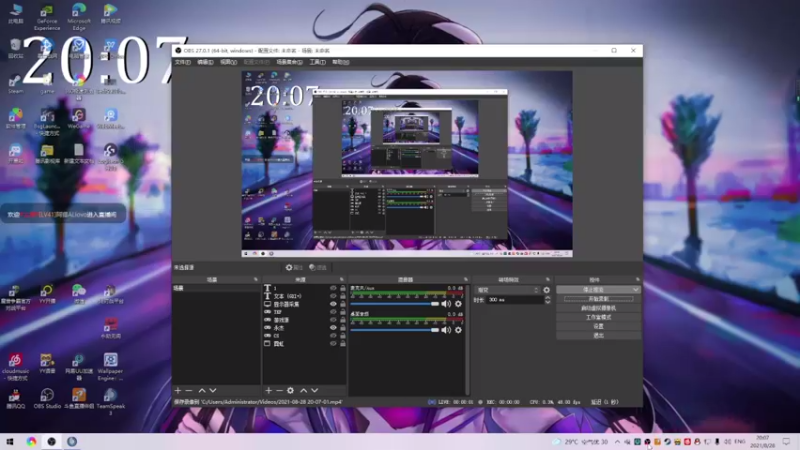
Task: Click the OBS preview canvas
Action: pyautogui.click(x=407, y=164)
